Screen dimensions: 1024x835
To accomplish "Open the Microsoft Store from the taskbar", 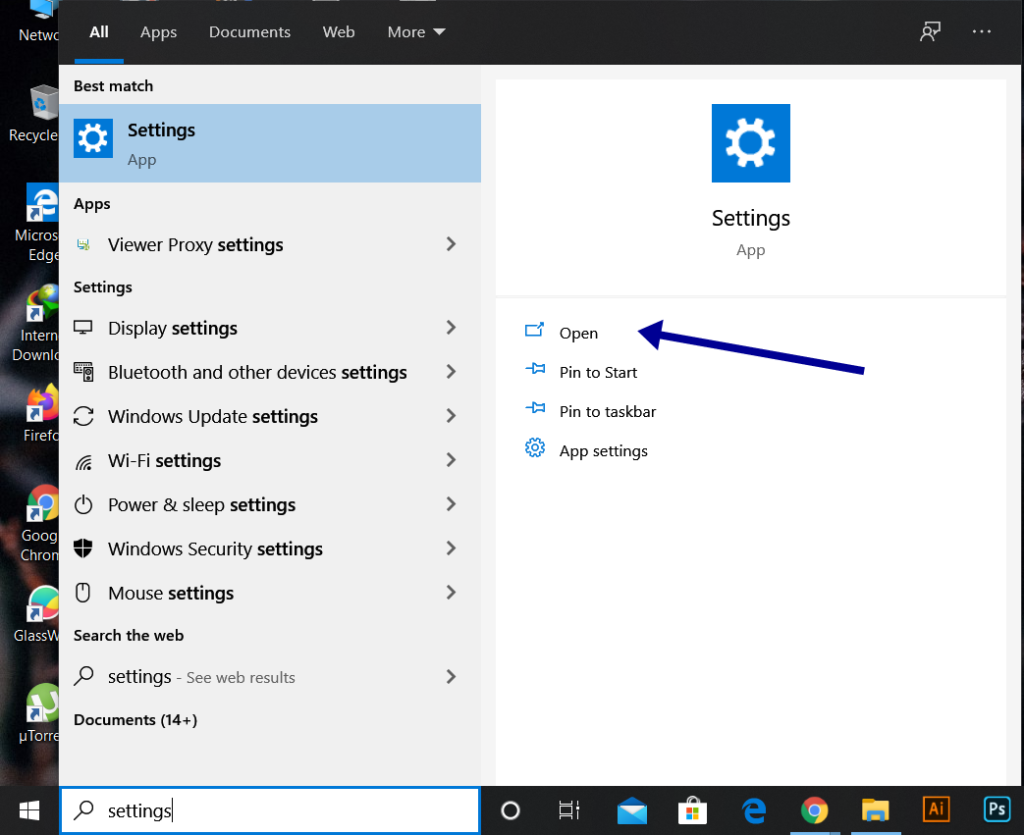I will (694, 810).
